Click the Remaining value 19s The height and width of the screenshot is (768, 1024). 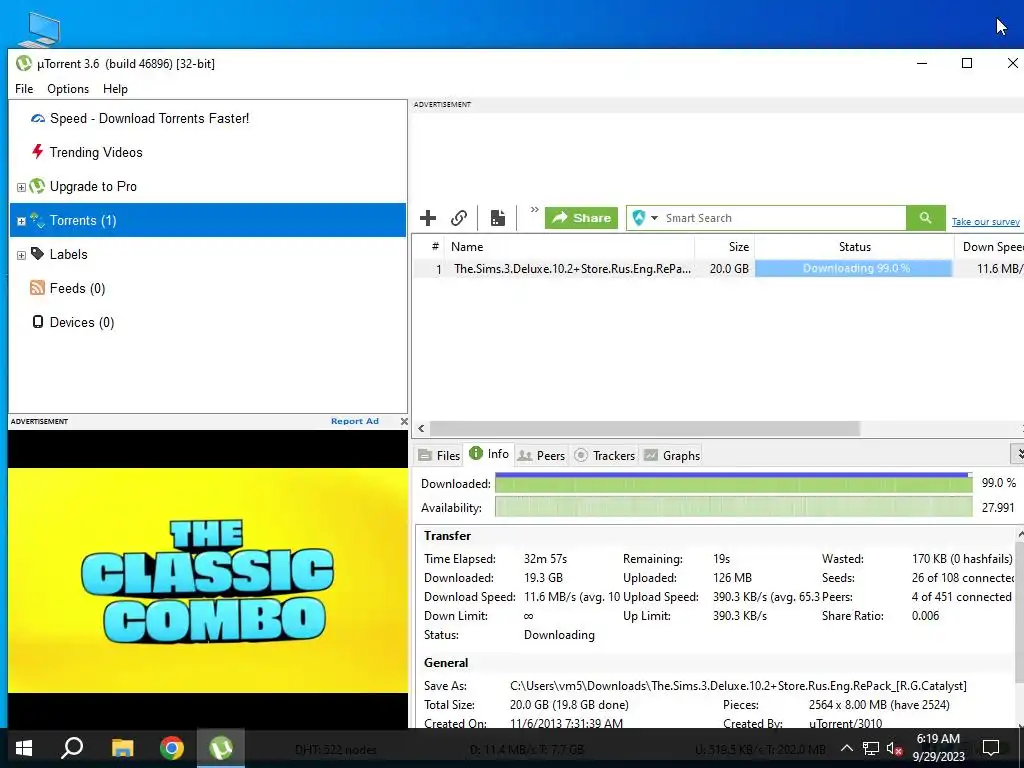pos(722,559)
